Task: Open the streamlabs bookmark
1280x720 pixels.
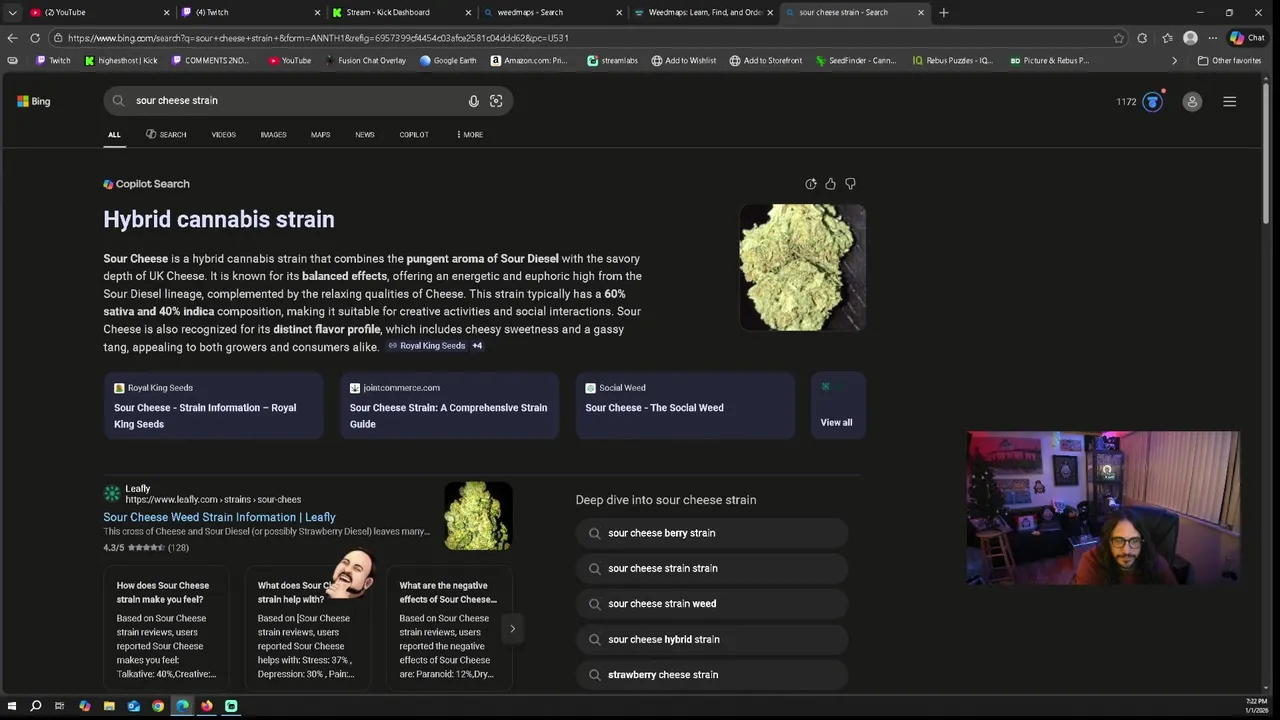Action: [612, 60]
